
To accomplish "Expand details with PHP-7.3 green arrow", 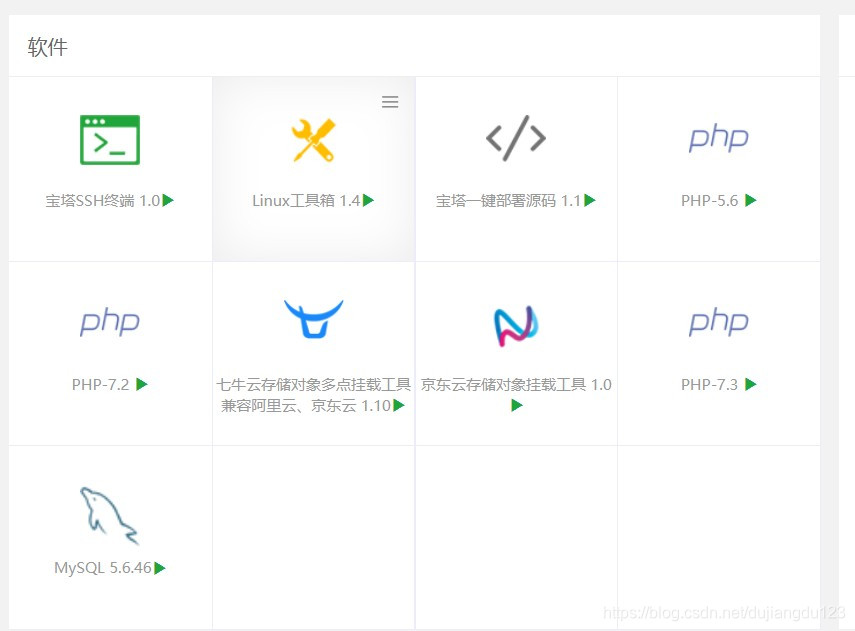I will (750, 384).
